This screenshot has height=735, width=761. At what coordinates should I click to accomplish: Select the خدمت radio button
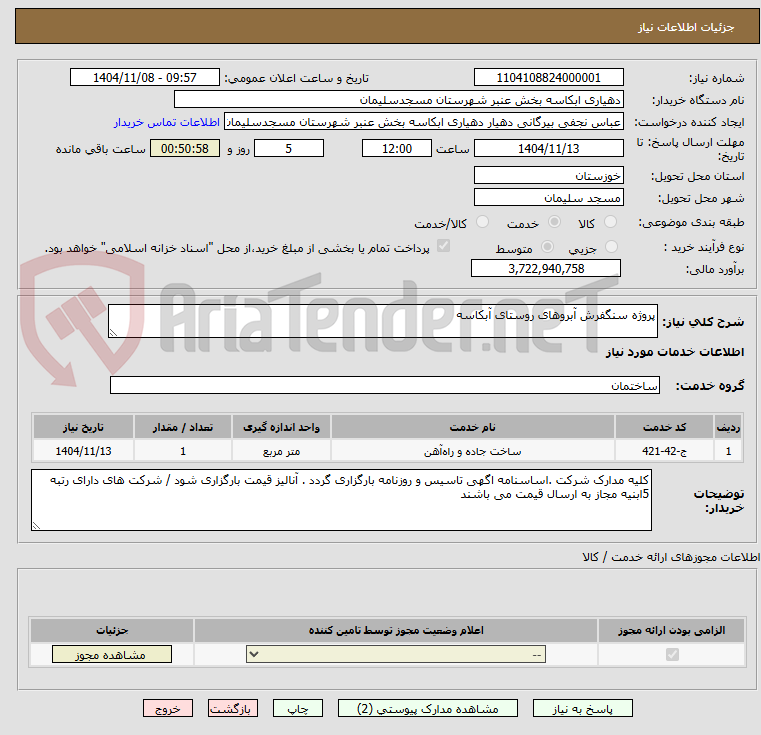tap(554, 222)
